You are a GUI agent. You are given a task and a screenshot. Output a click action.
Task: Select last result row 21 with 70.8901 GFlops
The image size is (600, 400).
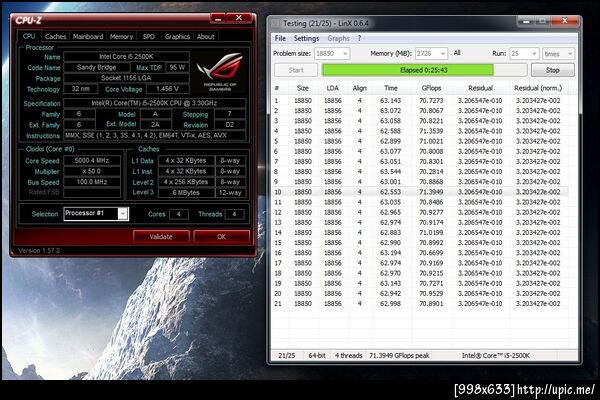coord(420,304)
